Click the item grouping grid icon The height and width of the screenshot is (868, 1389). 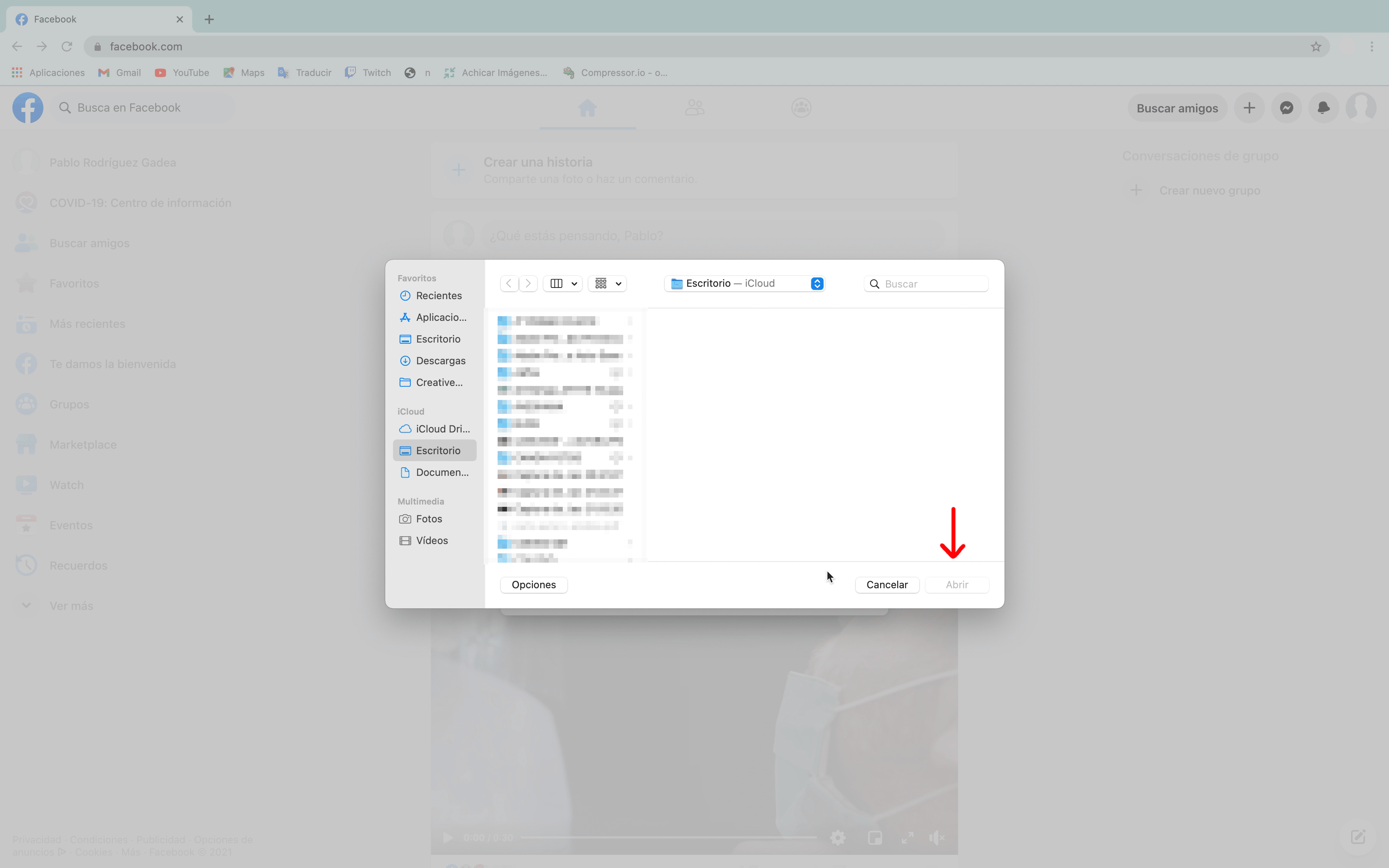pyautogui.click(x=601, y=284)
